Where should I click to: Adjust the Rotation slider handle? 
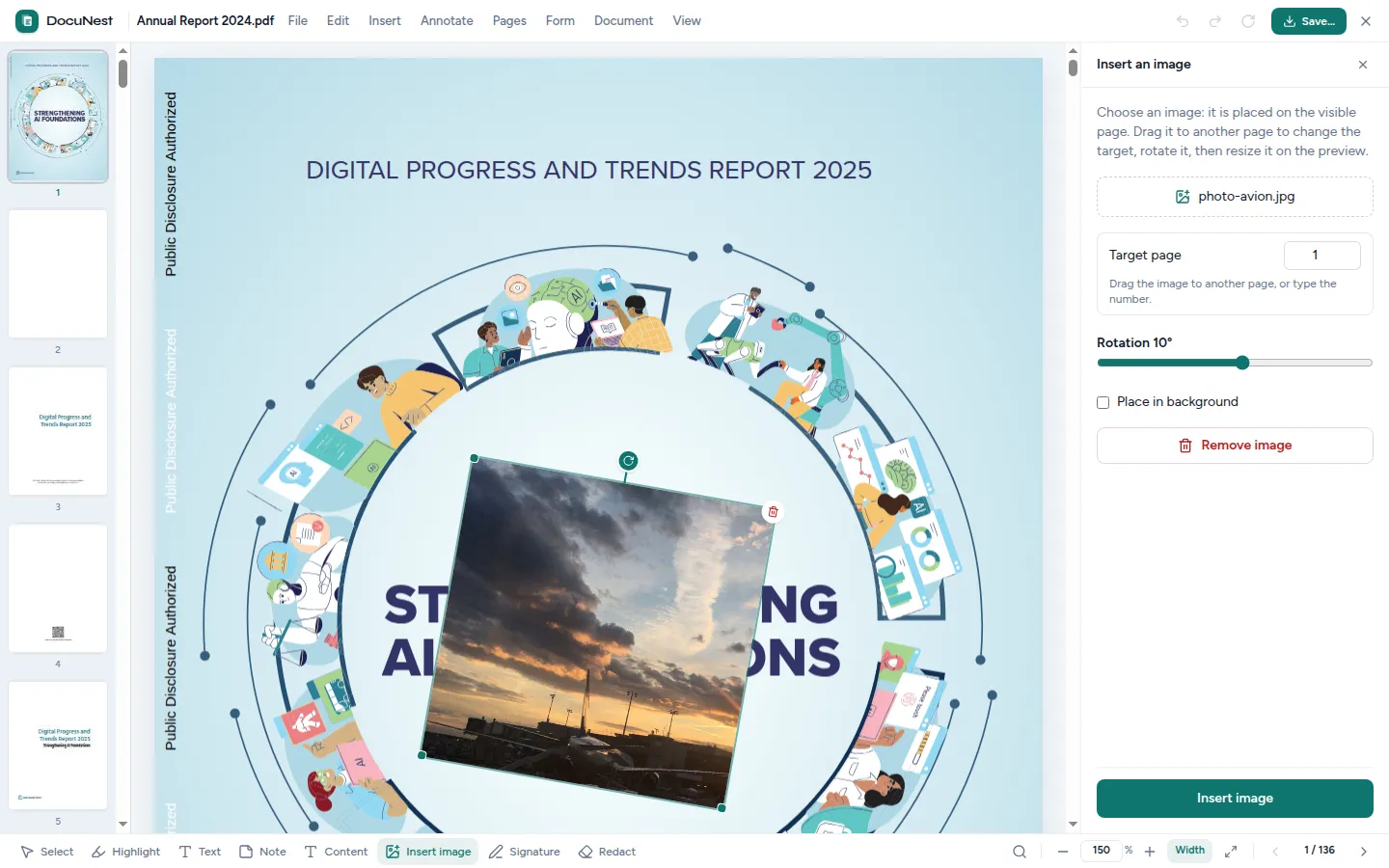1242,363
